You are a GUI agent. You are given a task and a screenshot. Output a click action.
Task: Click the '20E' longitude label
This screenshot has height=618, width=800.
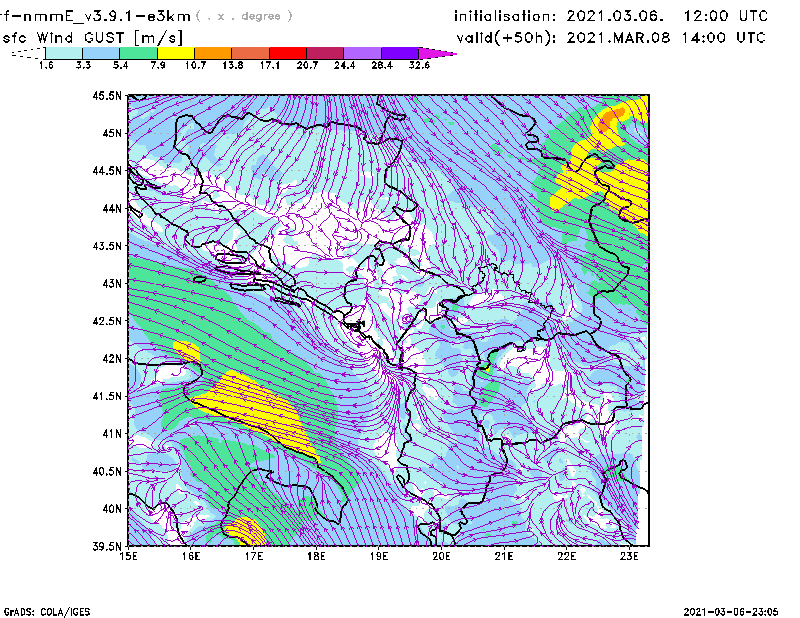coord(441,556)
